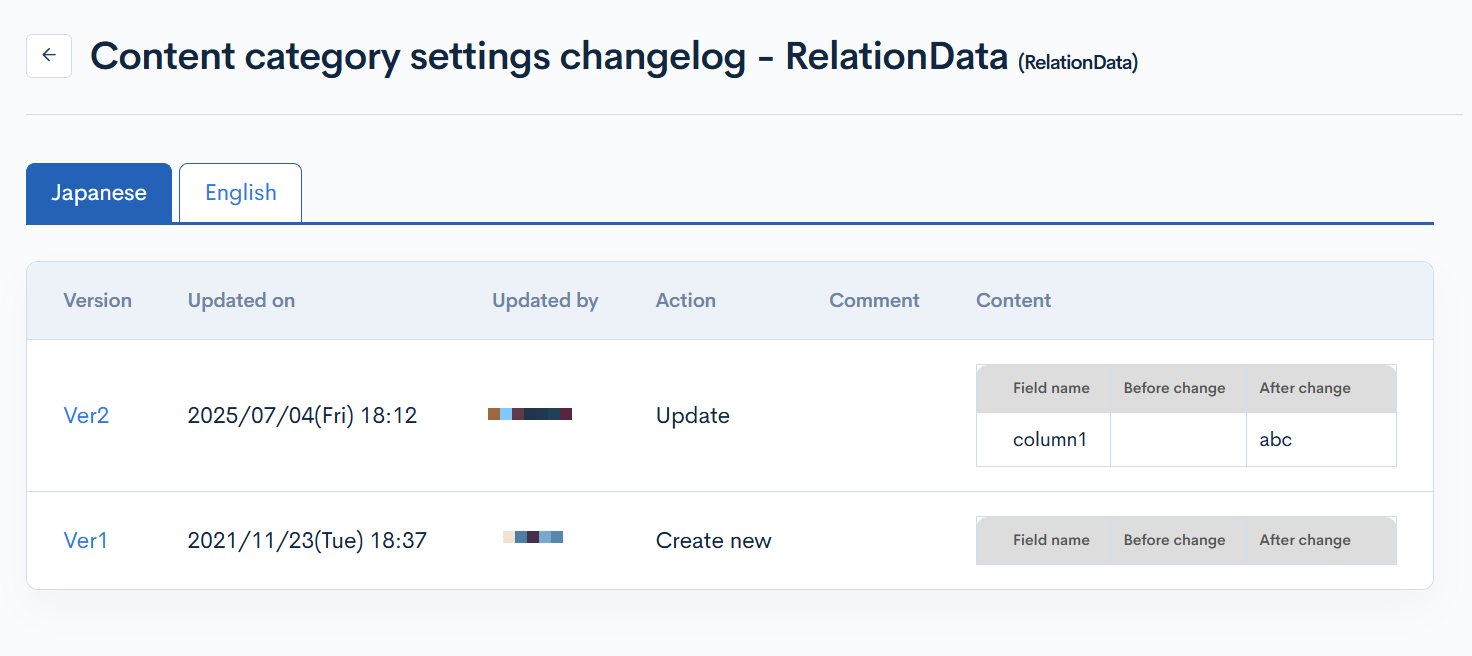Click the Action column header

pos(685,301)
